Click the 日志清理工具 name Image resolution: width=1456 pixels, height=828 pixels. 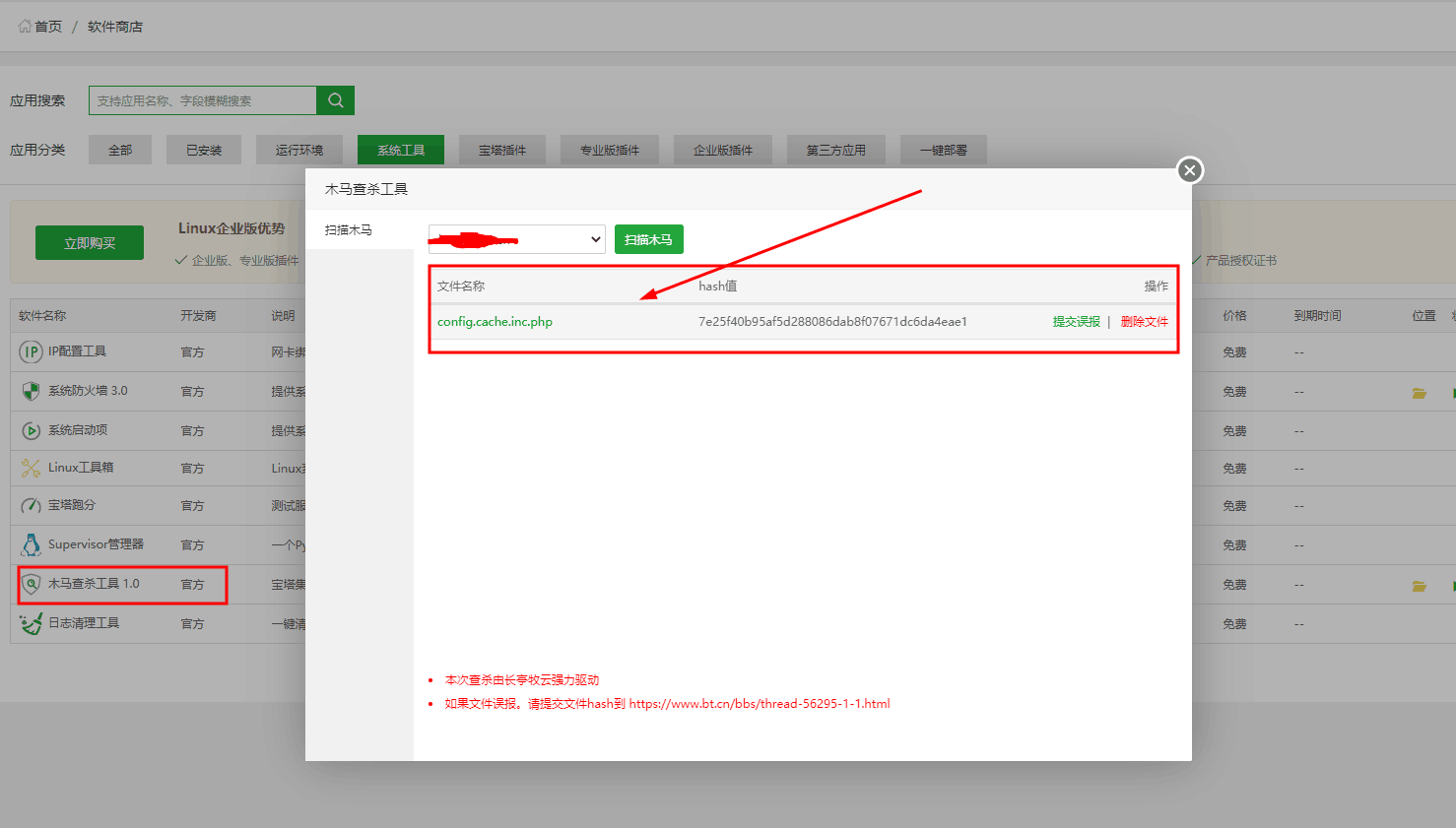pyautogui.click(x=84, y=623)
